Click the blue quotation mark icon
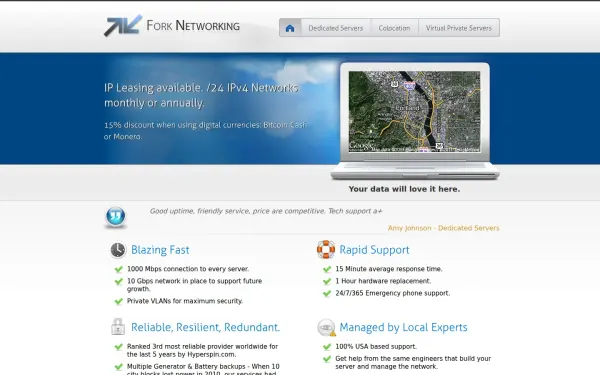This screenshot has height=375, width=600. coord(116,217)
